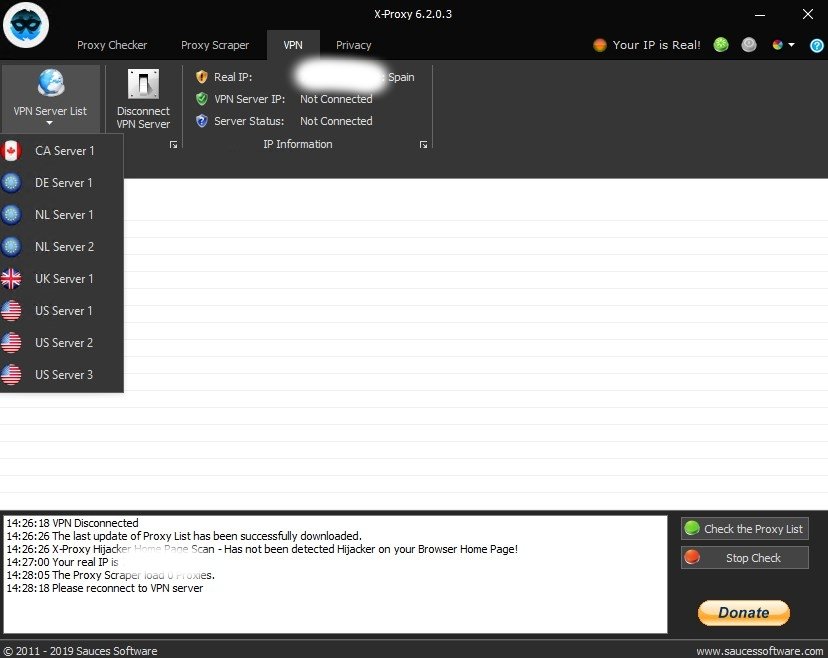Open the VPN Server List globe icon
Viewport: 828px width, 658px height.
[51, 83]
